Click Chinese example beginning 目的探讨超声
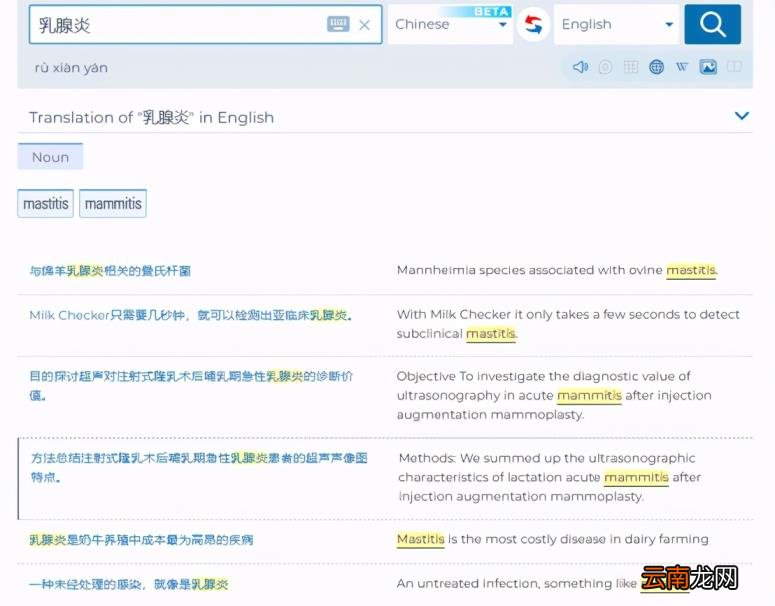The height and width of the screenshot is (606, 775). click(x=191, y=386)
